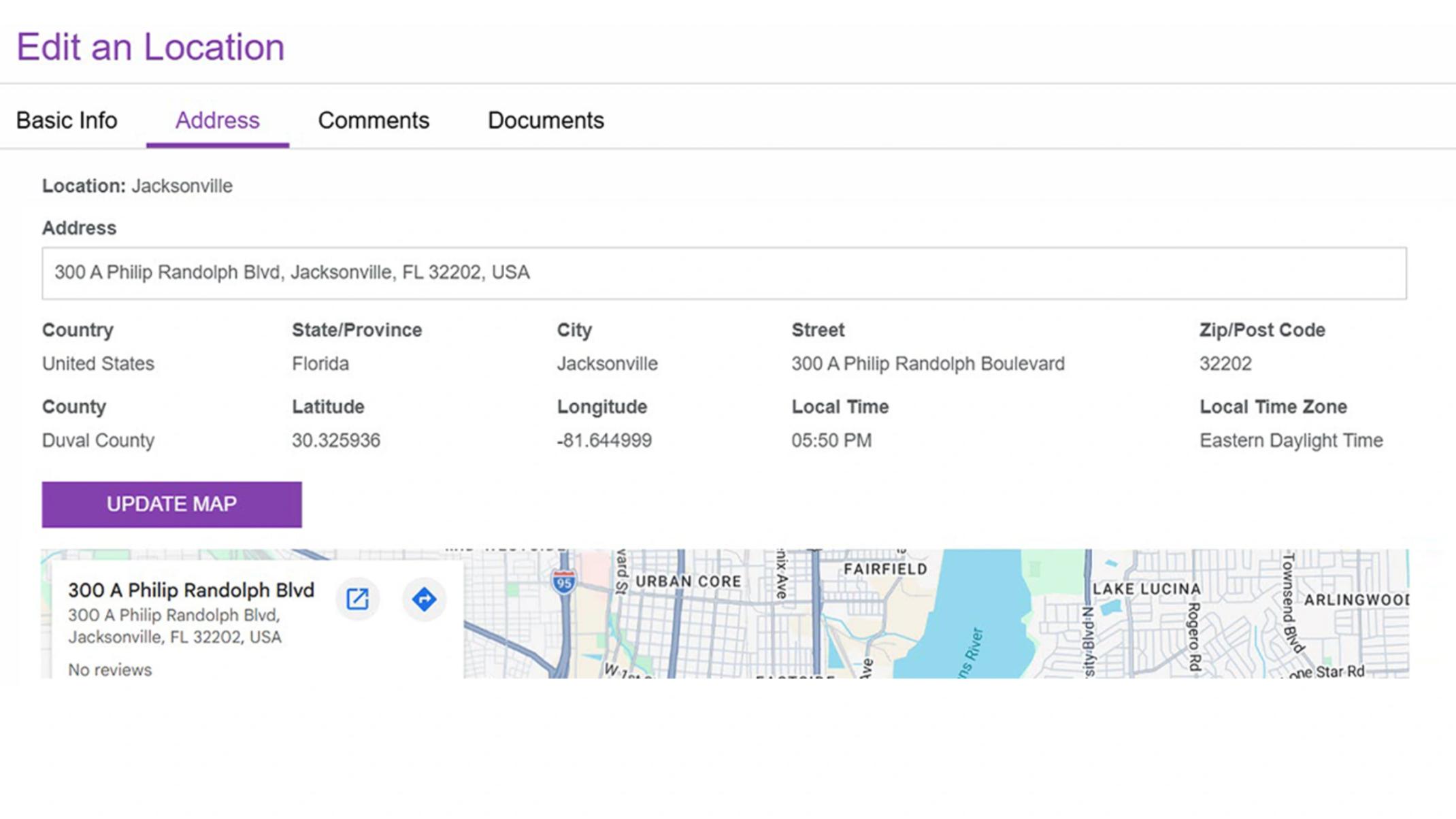Click the URBAN CORE label on the map
1456x819 pixels.
point(688,582)
